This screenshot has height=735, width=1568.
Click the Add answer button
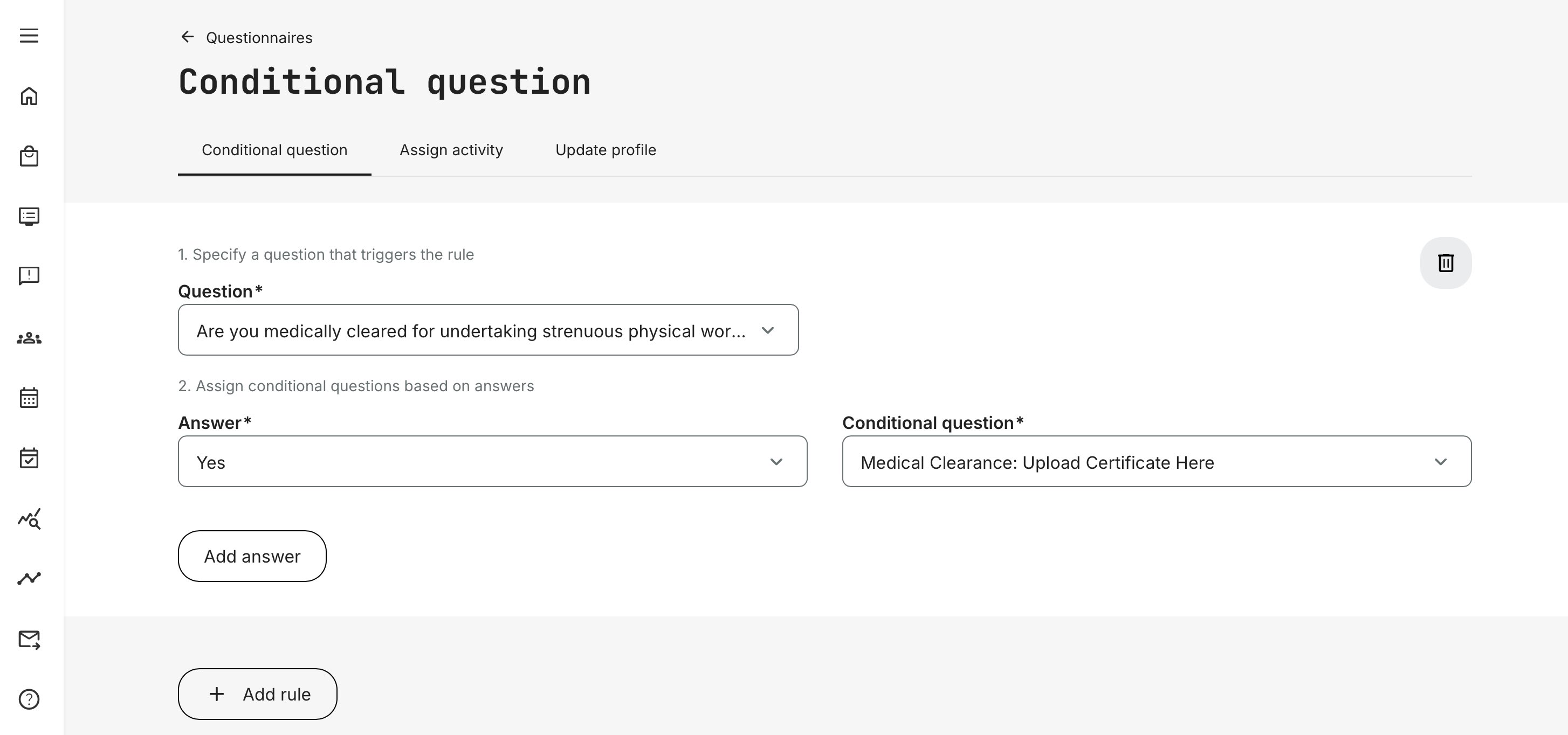251,556
